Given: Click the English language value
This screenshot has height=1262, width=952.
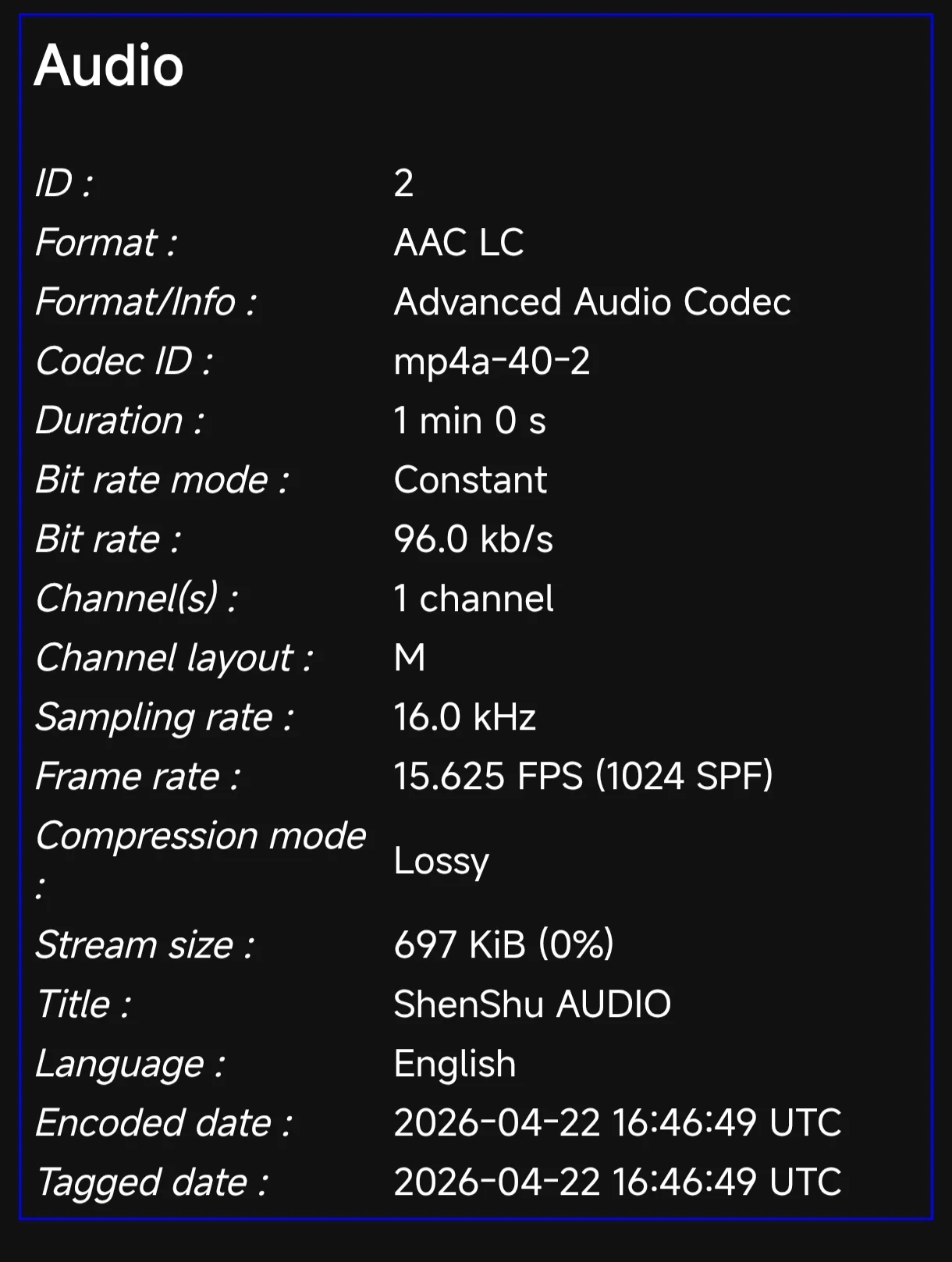Looking at the screenshot, I should [455, 1064].
